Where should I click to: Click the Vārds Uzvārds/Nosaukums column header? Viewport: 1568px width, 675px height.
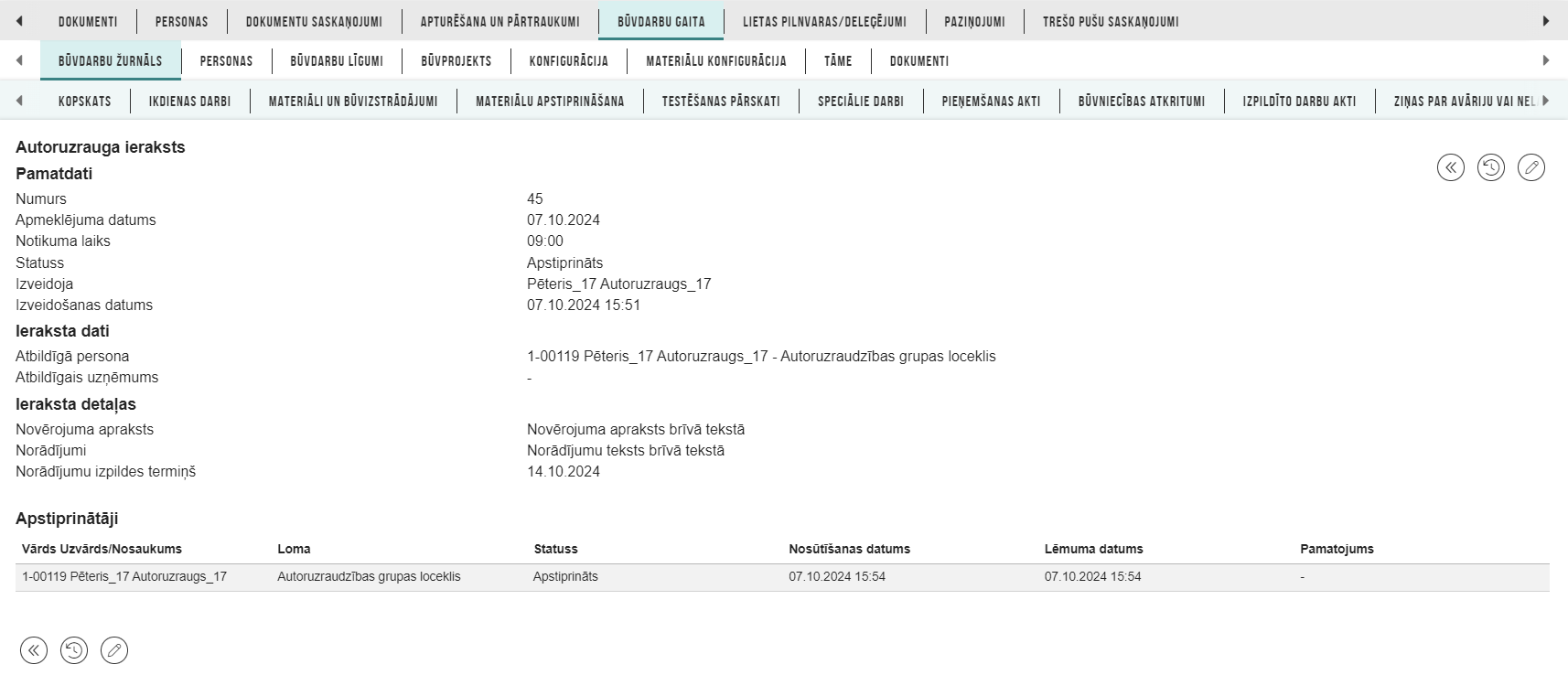pyautogui.click(x=102, y=549)
